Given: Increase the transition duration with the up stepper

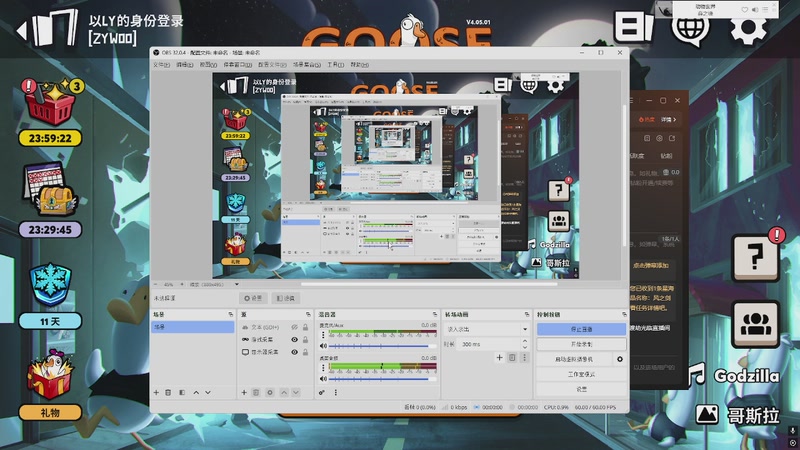Looking at the screenshot, I should (x=524, y=341).
